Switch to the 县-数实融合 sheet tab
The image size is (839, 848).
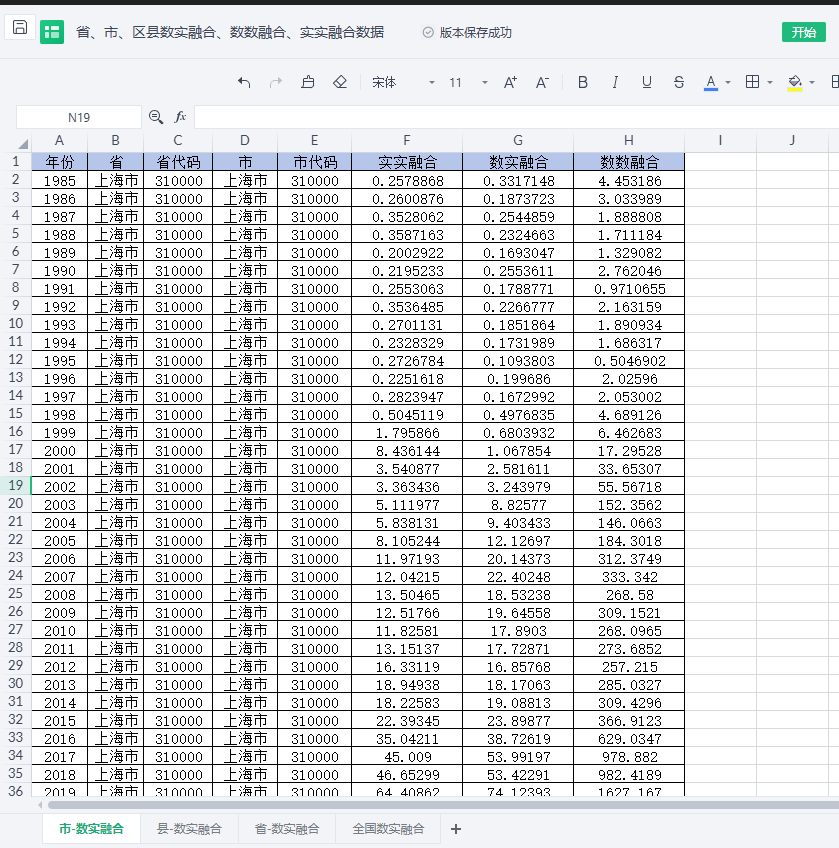(189, 829)
